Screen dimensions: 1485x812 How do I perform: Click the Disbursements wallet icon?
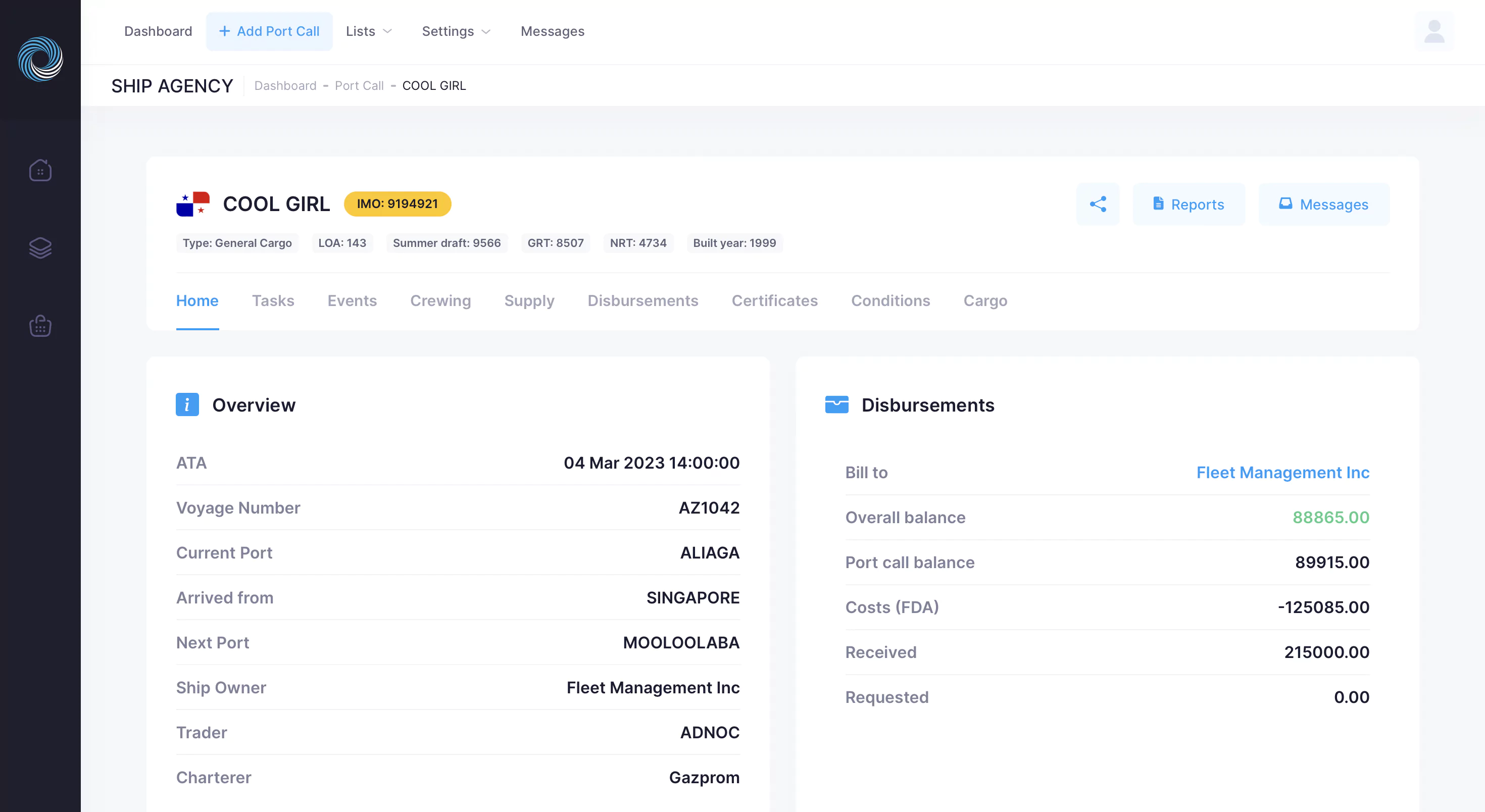point(836,404)
